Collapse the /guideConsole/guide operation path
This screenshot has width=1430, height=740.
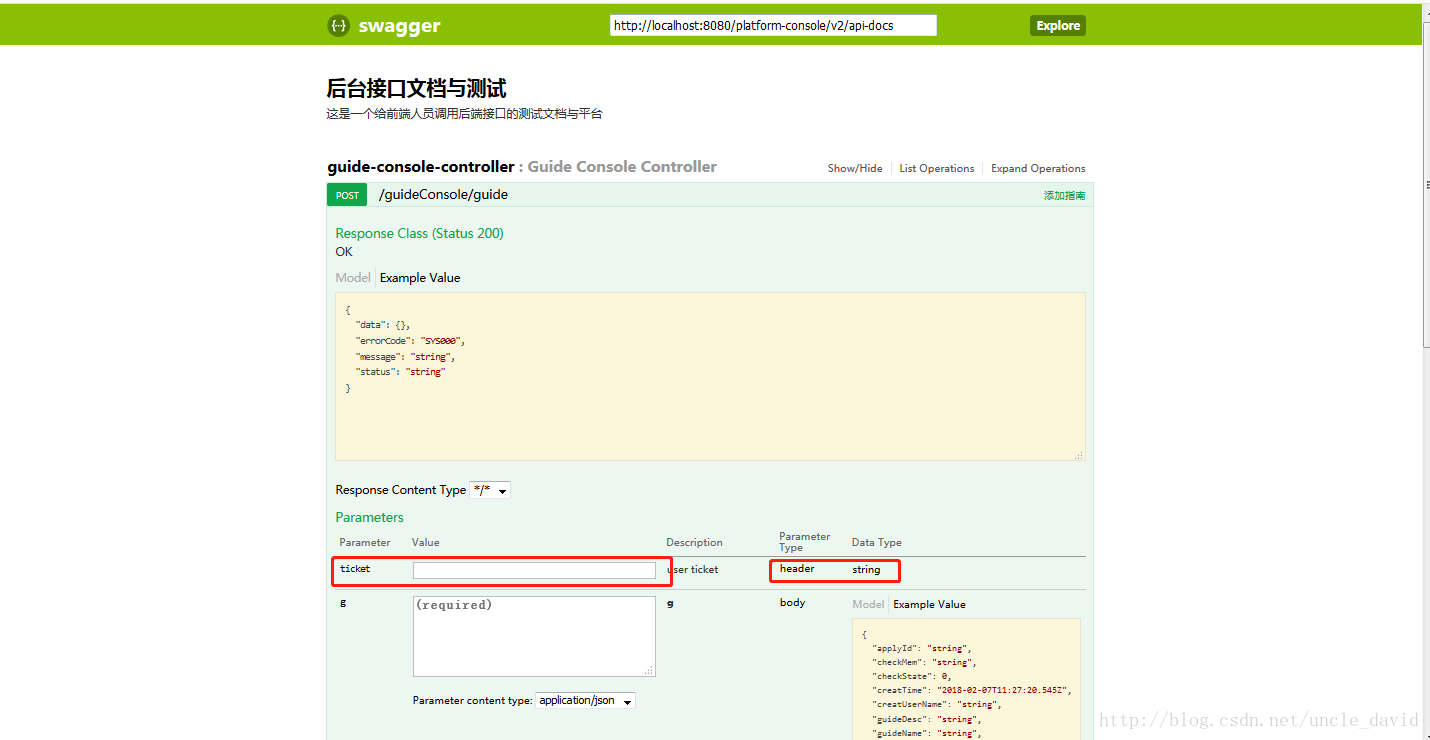[443, 195]
